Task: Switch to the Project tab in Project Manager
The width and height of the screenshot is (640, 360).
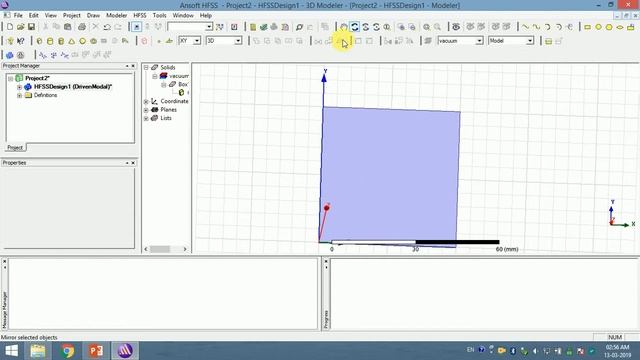Action: (15, 148)
